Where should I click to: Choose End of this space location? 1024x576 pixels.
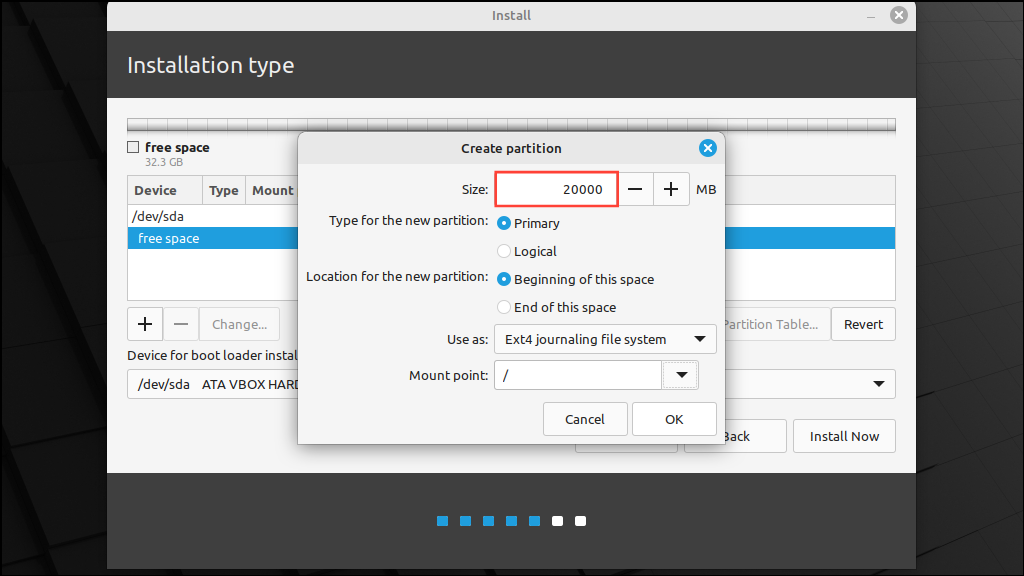point(504,307)
